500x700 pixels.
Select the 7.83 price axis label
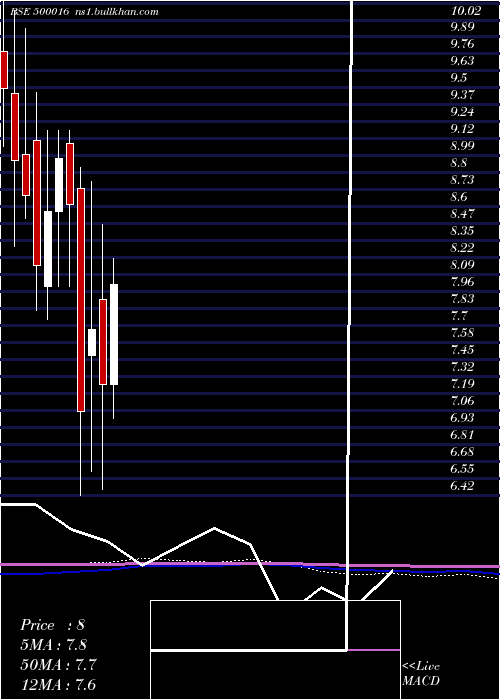[462, 299]
